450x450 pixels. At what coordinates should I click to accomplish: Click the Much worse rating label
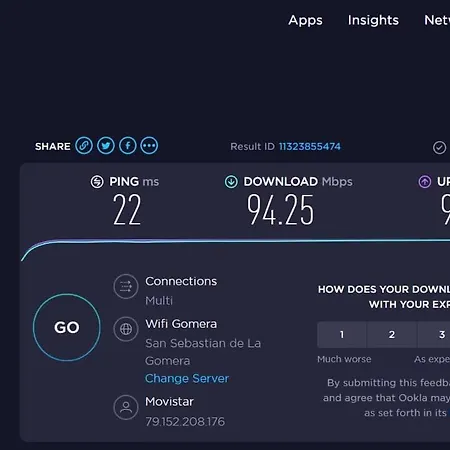pos(344,359)
